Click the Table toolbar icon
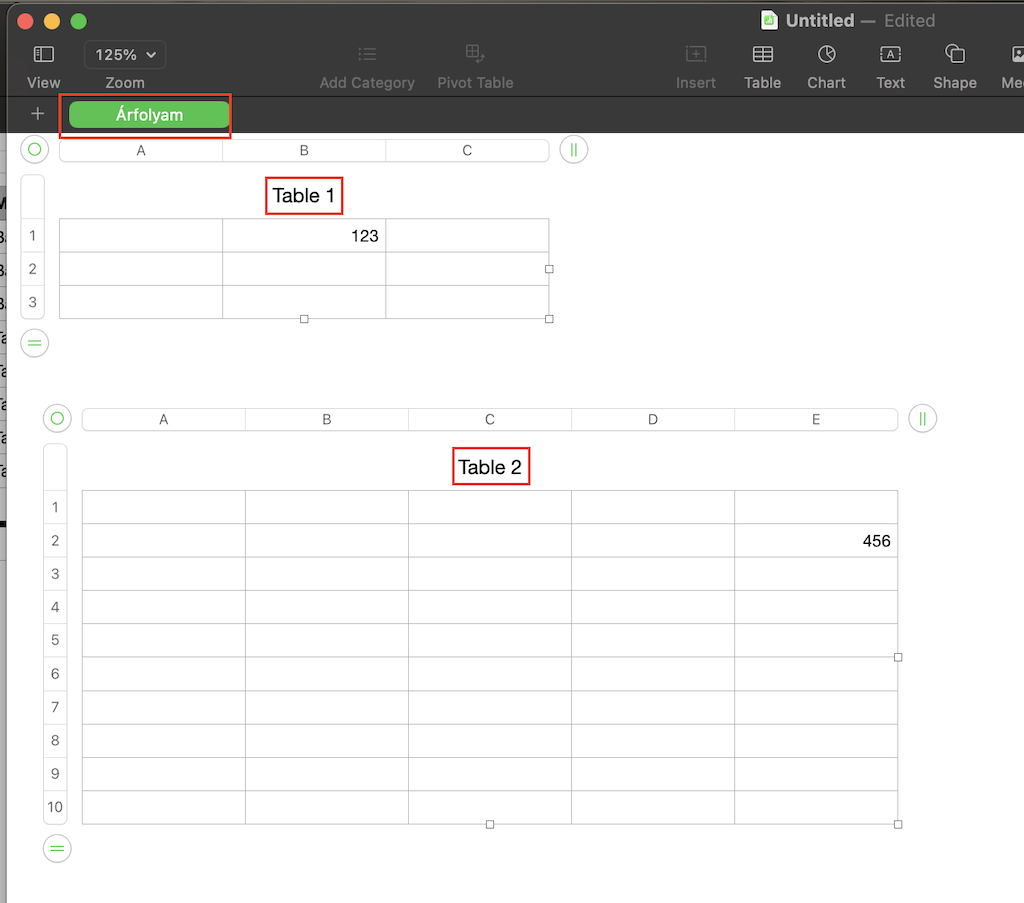1024x903 pixels. pos(762,55)
